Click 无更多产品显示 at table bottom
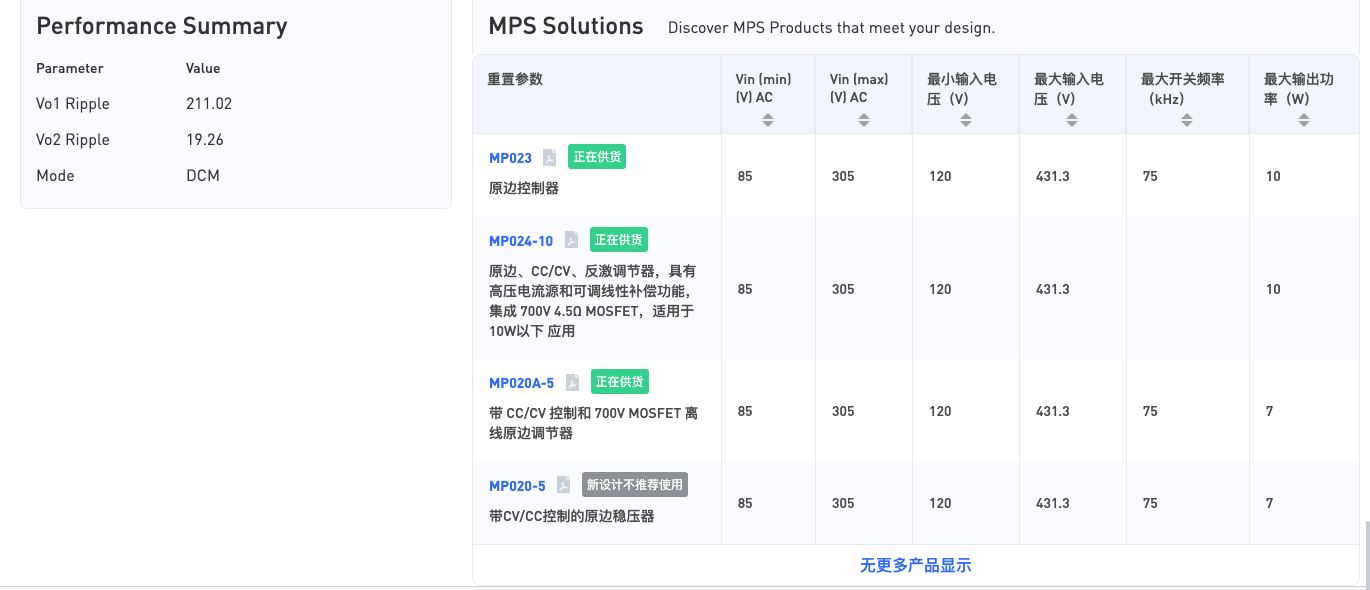This screenshot has height=590, width=1370. click(x=915, y=565)
